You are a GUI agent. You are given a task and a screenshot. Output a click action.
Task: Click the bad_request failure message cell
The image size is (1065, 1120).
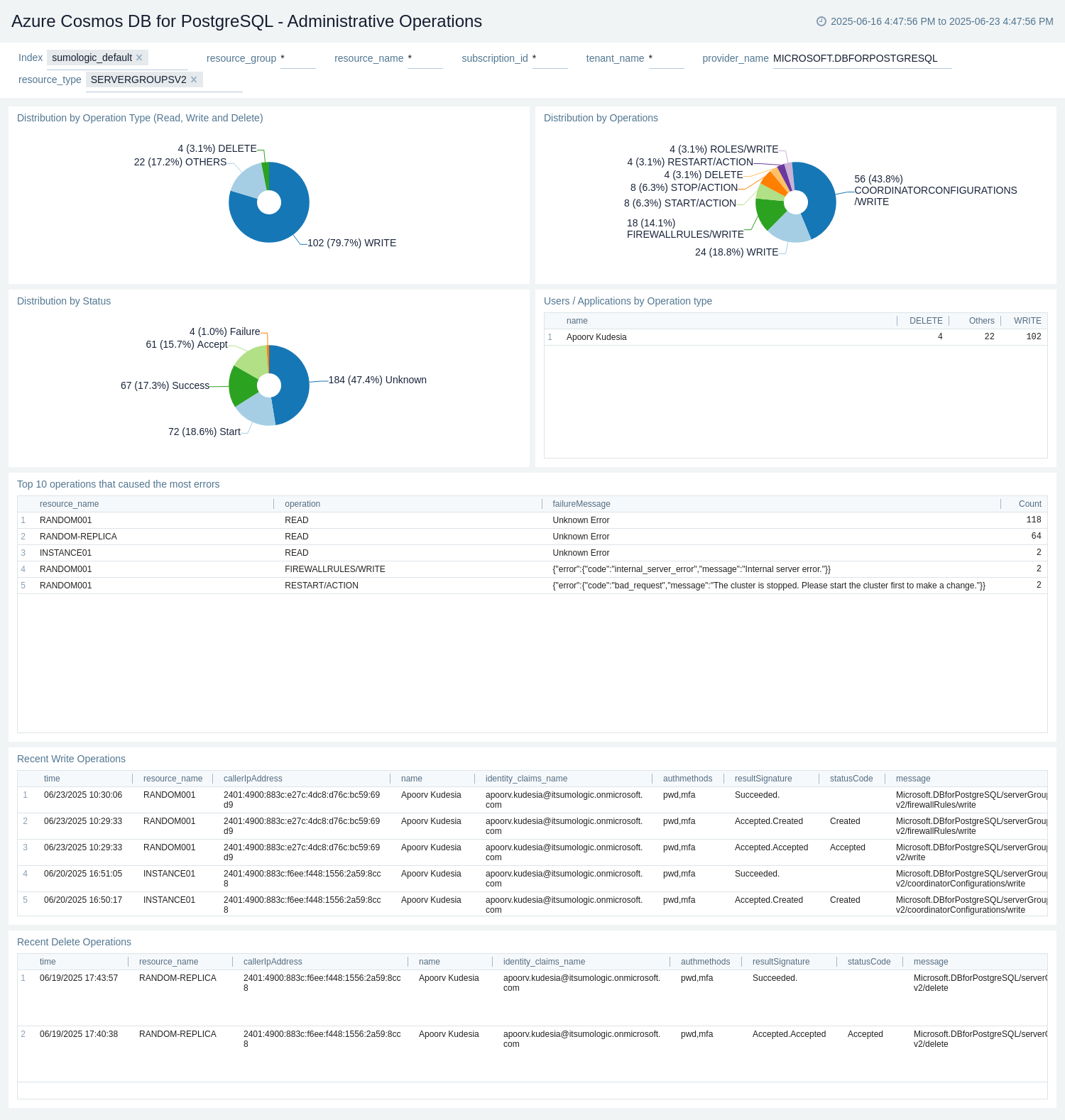click(x=769, y=586)
